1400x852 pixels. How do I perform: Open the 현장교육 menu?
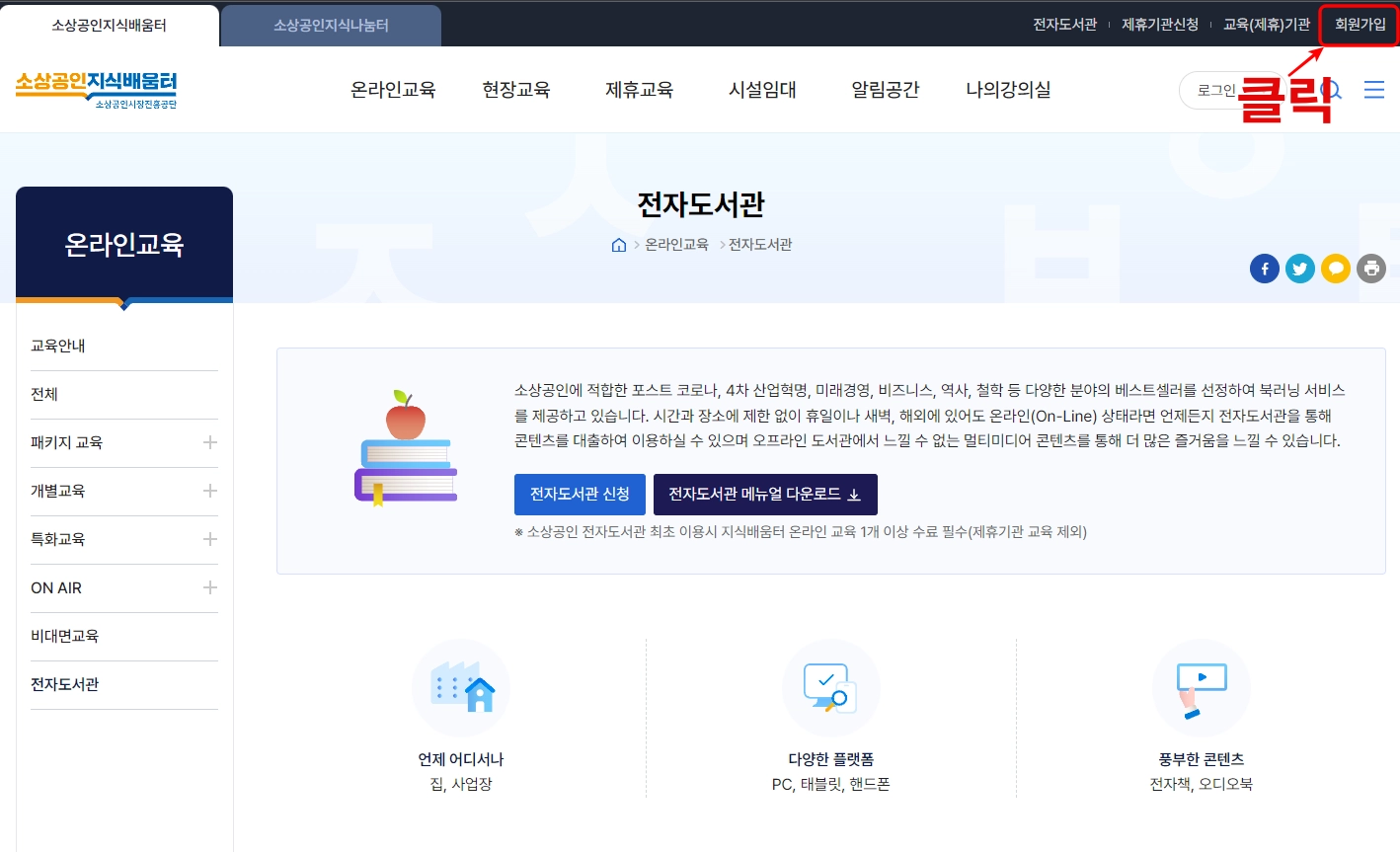pos(516,89)
